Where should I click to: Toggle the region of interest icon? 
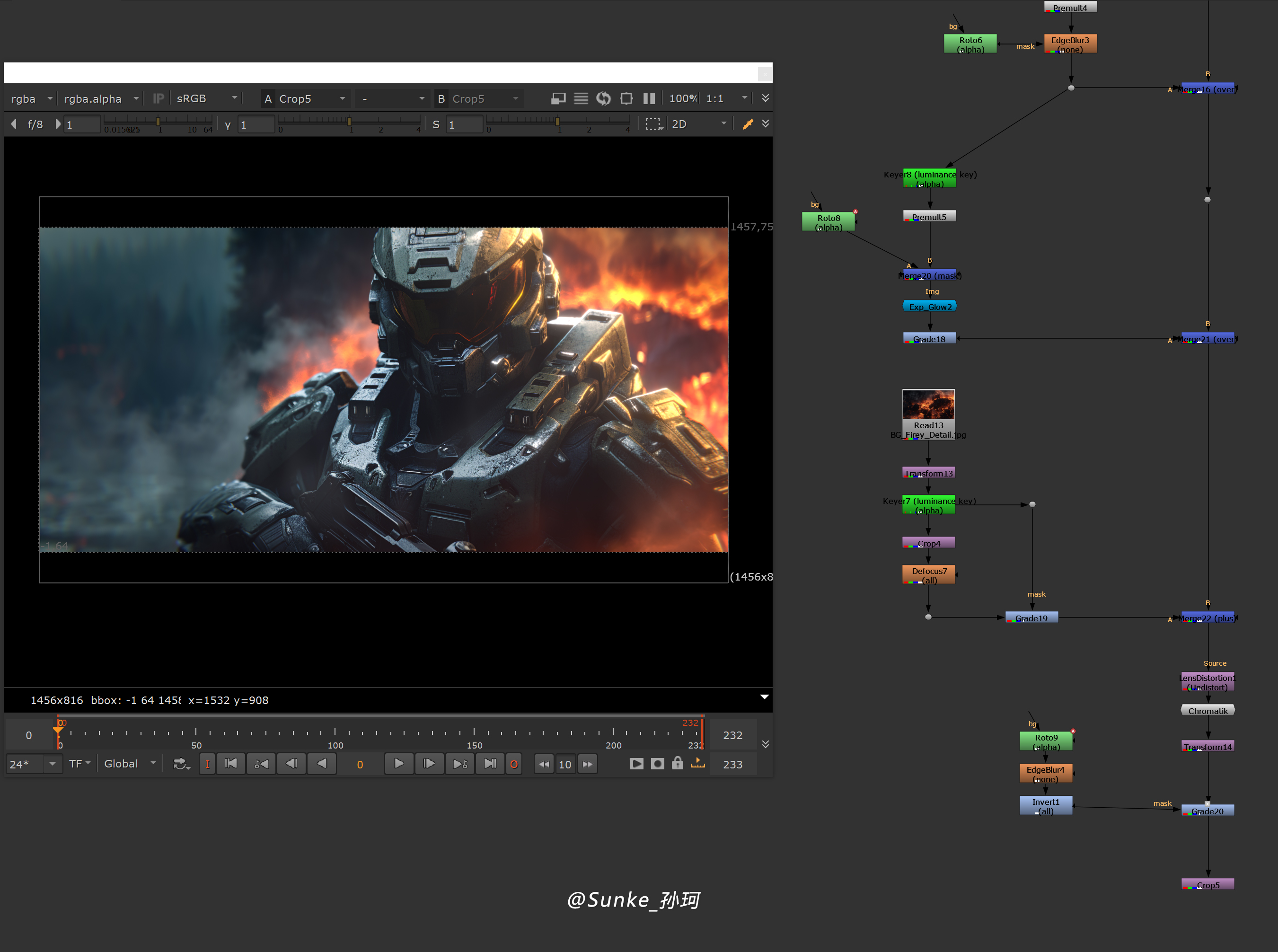[626, 98]
